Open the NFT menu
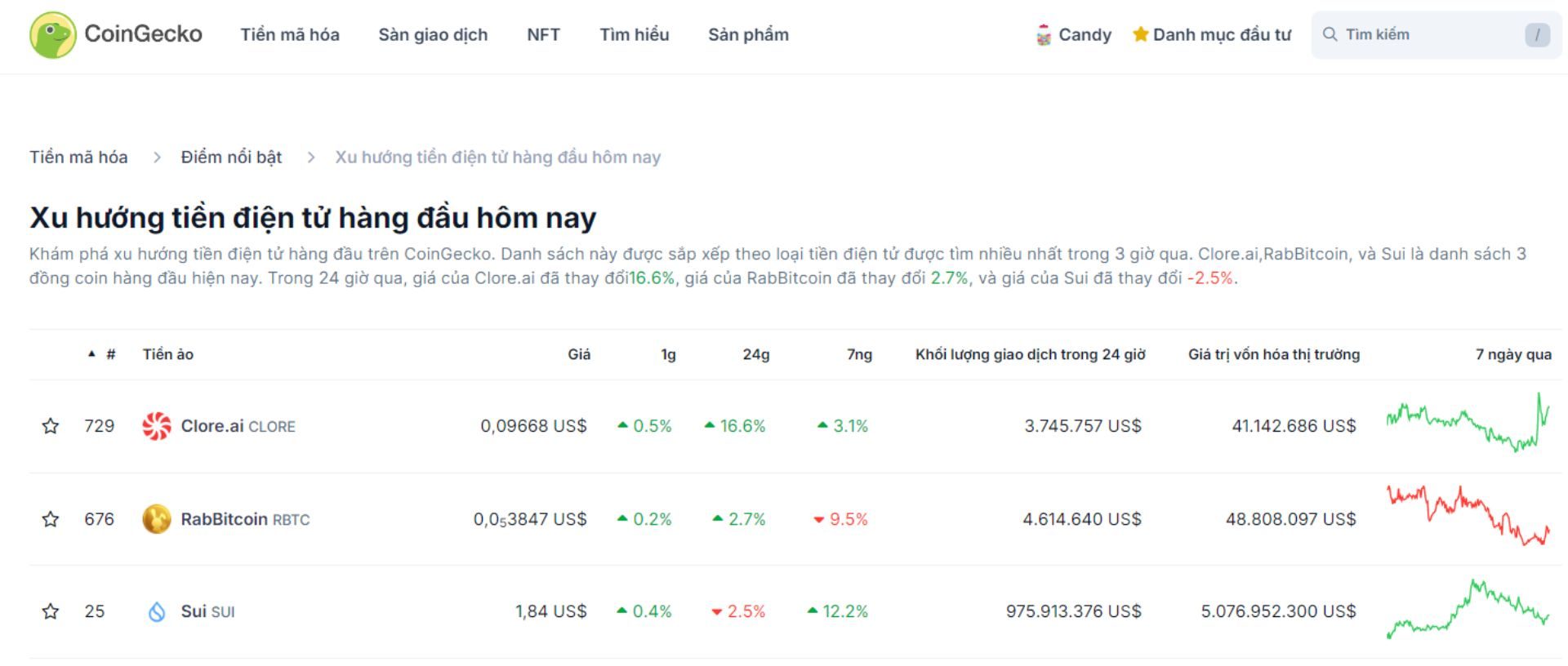 tap(543, 35)
